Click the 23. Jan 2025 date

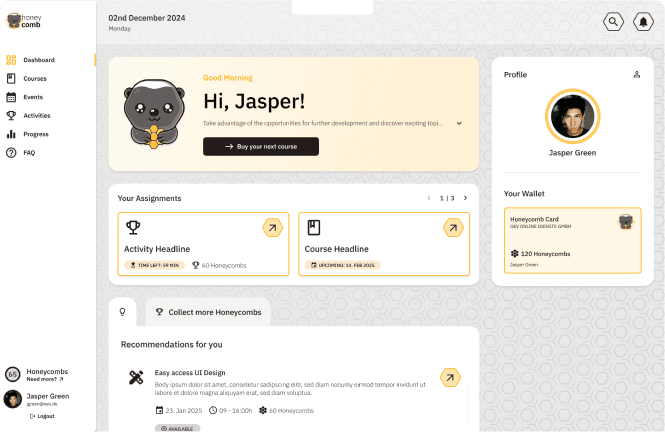click(x=179, y=410)
